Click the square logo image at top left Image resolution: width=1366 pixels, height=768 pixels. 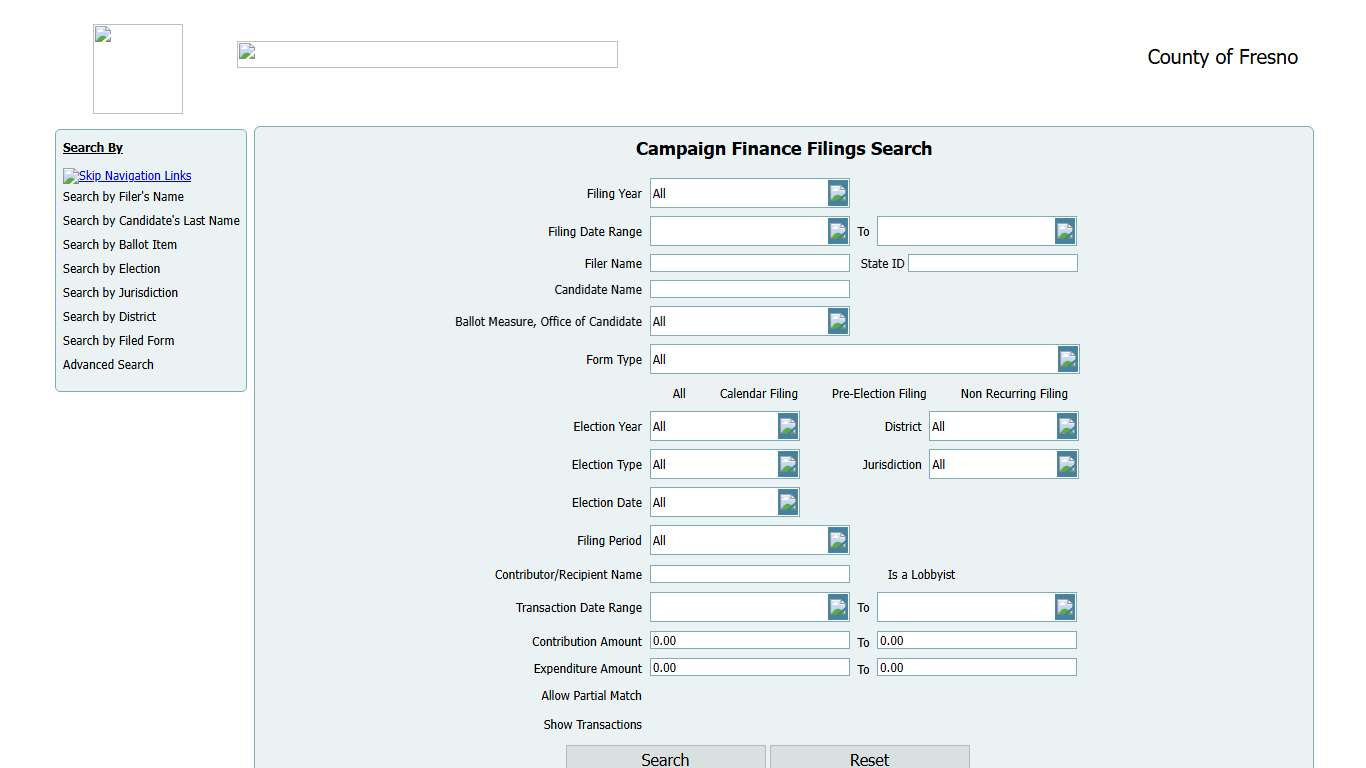click(138, 69)
